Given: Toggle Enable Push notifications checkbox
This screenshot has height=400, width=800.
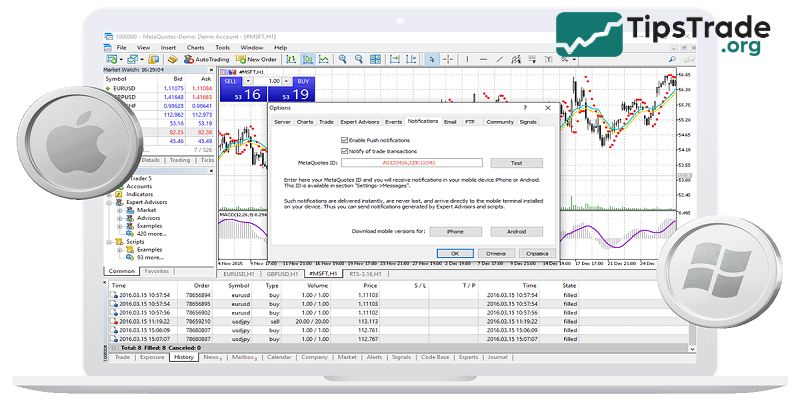Looking at the screenshot, I should coord(344,139).
